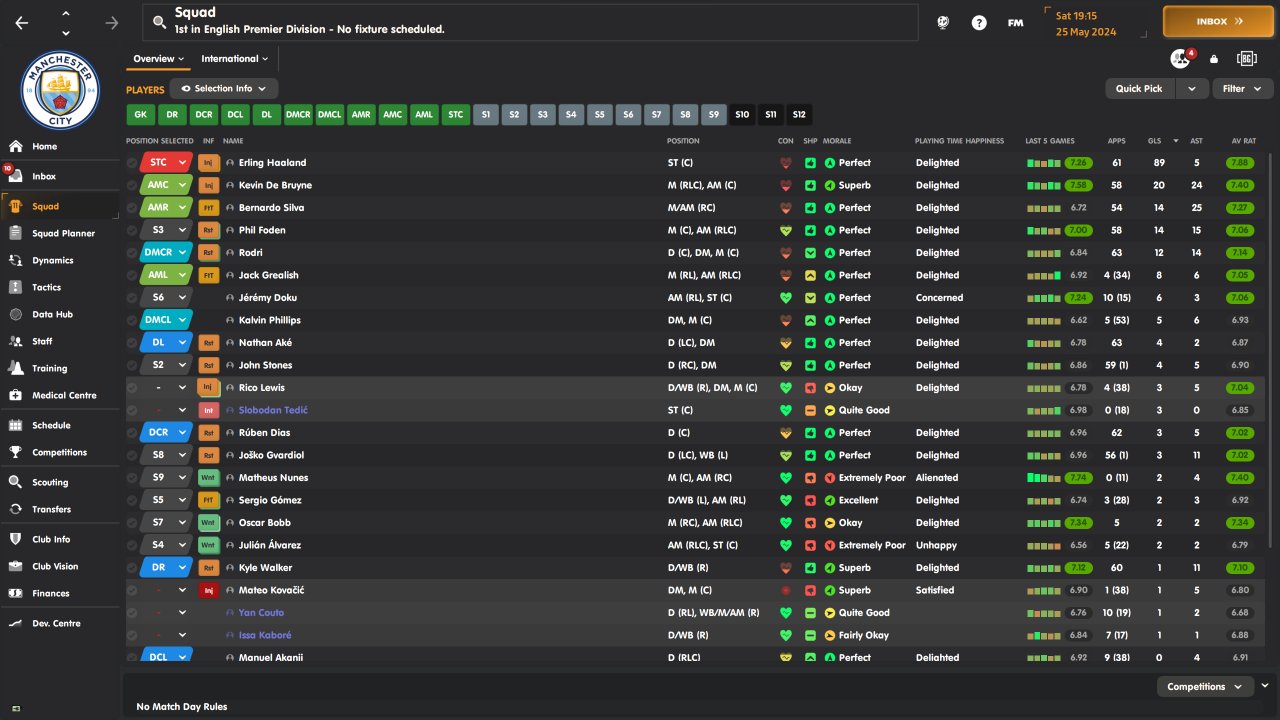Image resolution: width=1280 pixels, height=720 pixels.
Task: Open the Home sidebar icon
Action: pos(16,146)
